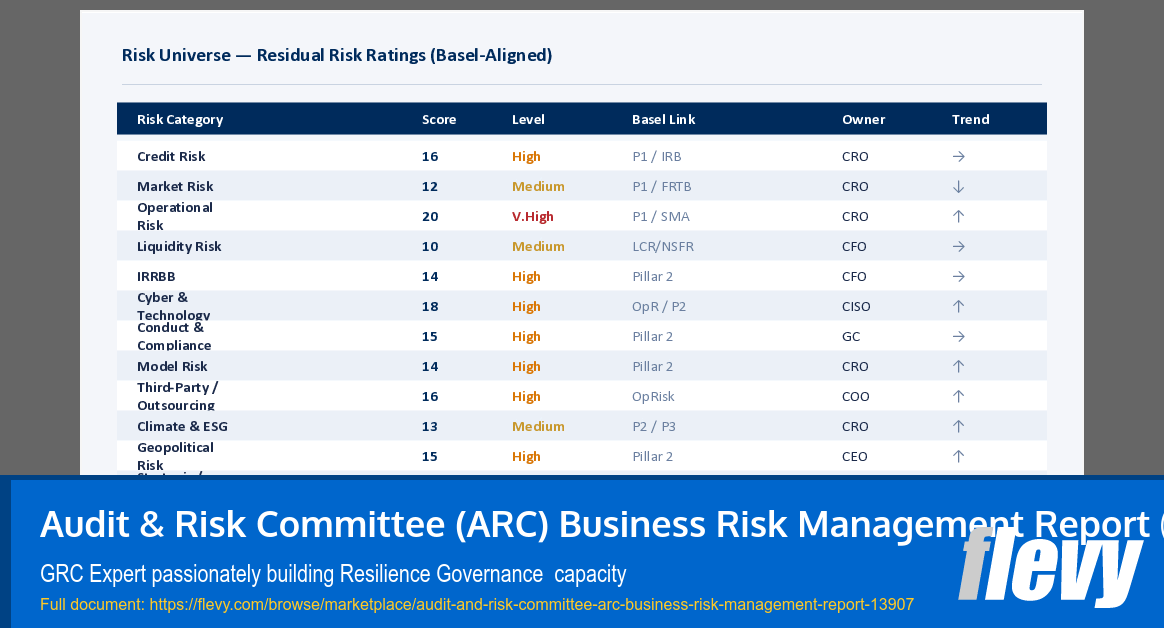Select the Conduct & Compliance row label
The image size is (1164, 628).
coord(174,336)
